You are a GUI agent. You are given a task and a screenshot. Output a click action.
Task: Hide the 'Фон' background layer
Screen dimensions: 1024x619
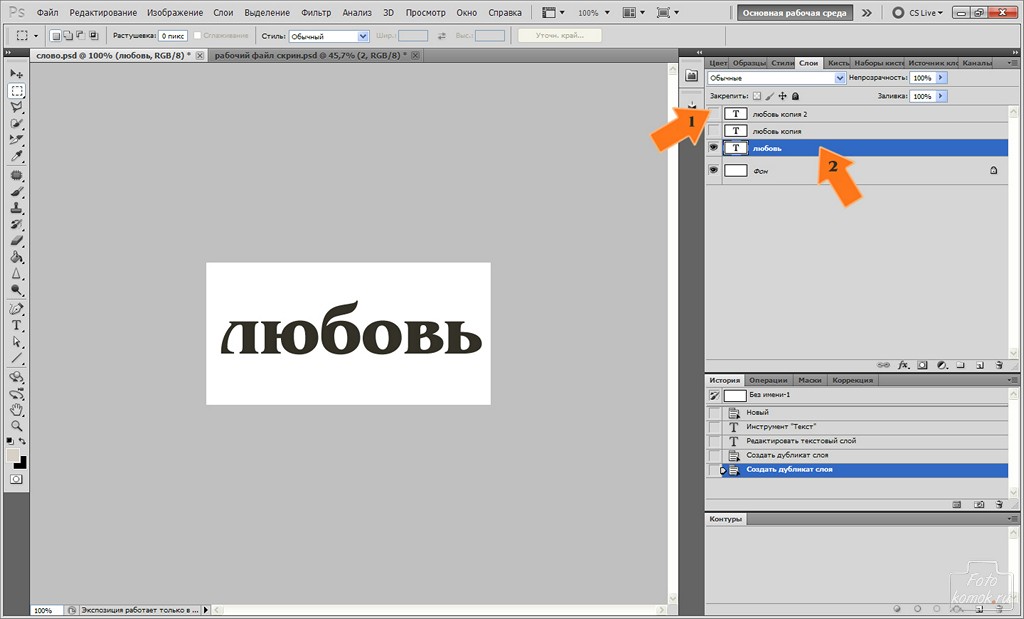pyautogui.click(x=714, y=170)
